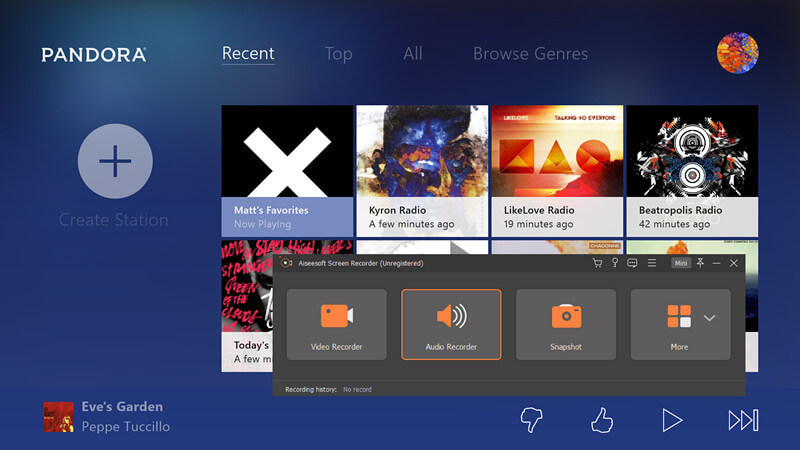Switch to the Top tab in Pandora

[x=338, y=54]
